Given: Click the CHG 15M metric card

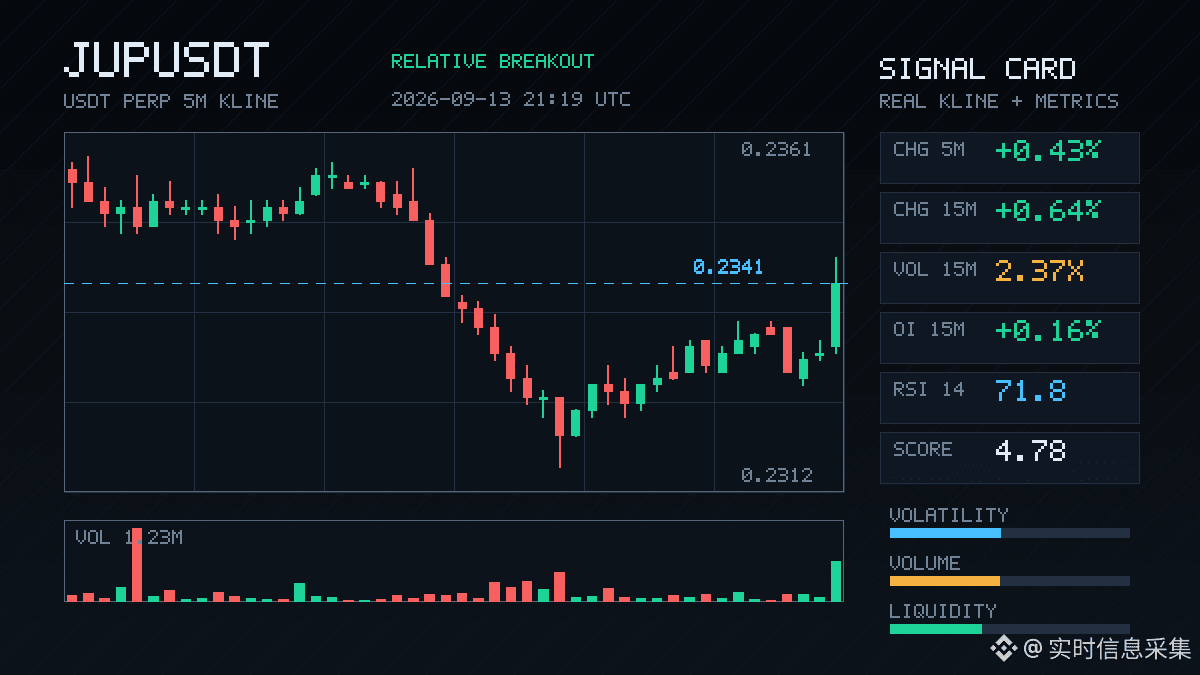Looking at the screenshot, I should (1009, 218).
